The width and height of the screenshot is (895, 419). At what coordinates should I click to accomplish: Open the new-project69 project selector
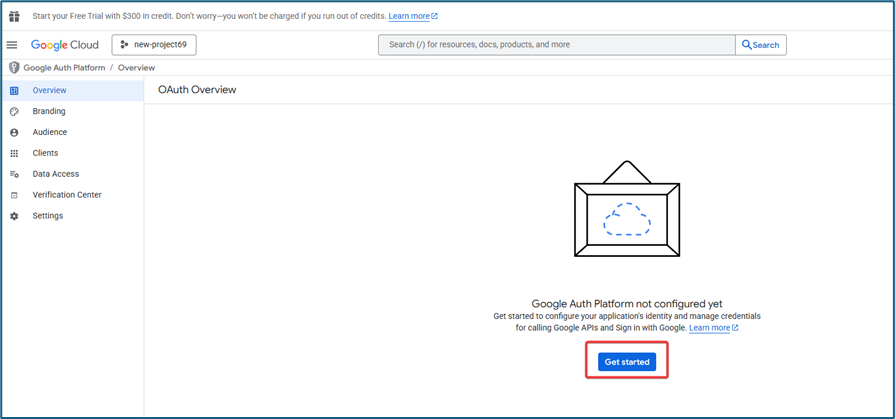pos(154,45)
